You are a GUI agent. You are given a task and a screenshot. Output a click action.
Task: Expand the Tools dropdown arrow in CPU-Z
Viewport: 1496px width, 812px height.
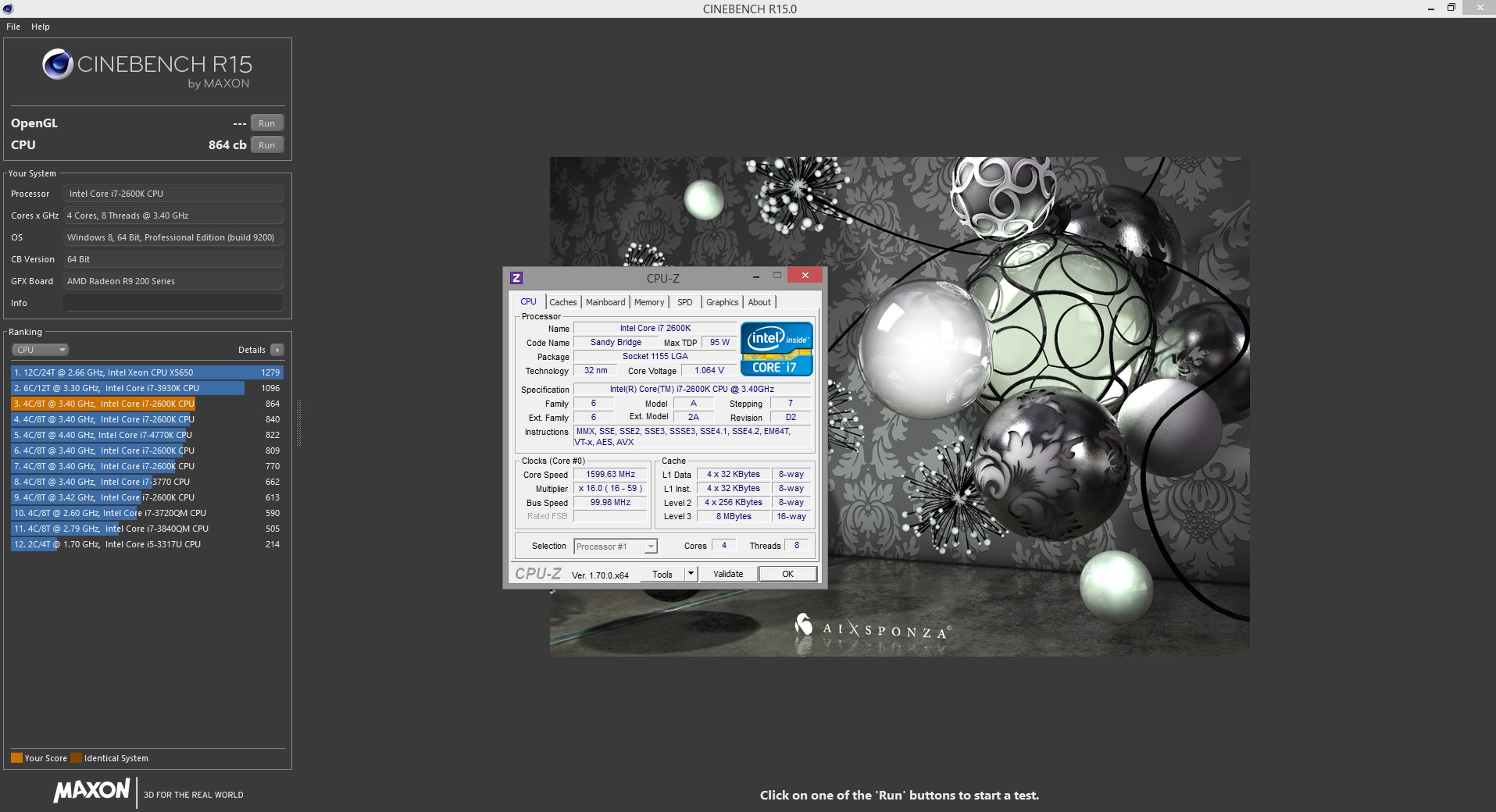pos(691,574)
